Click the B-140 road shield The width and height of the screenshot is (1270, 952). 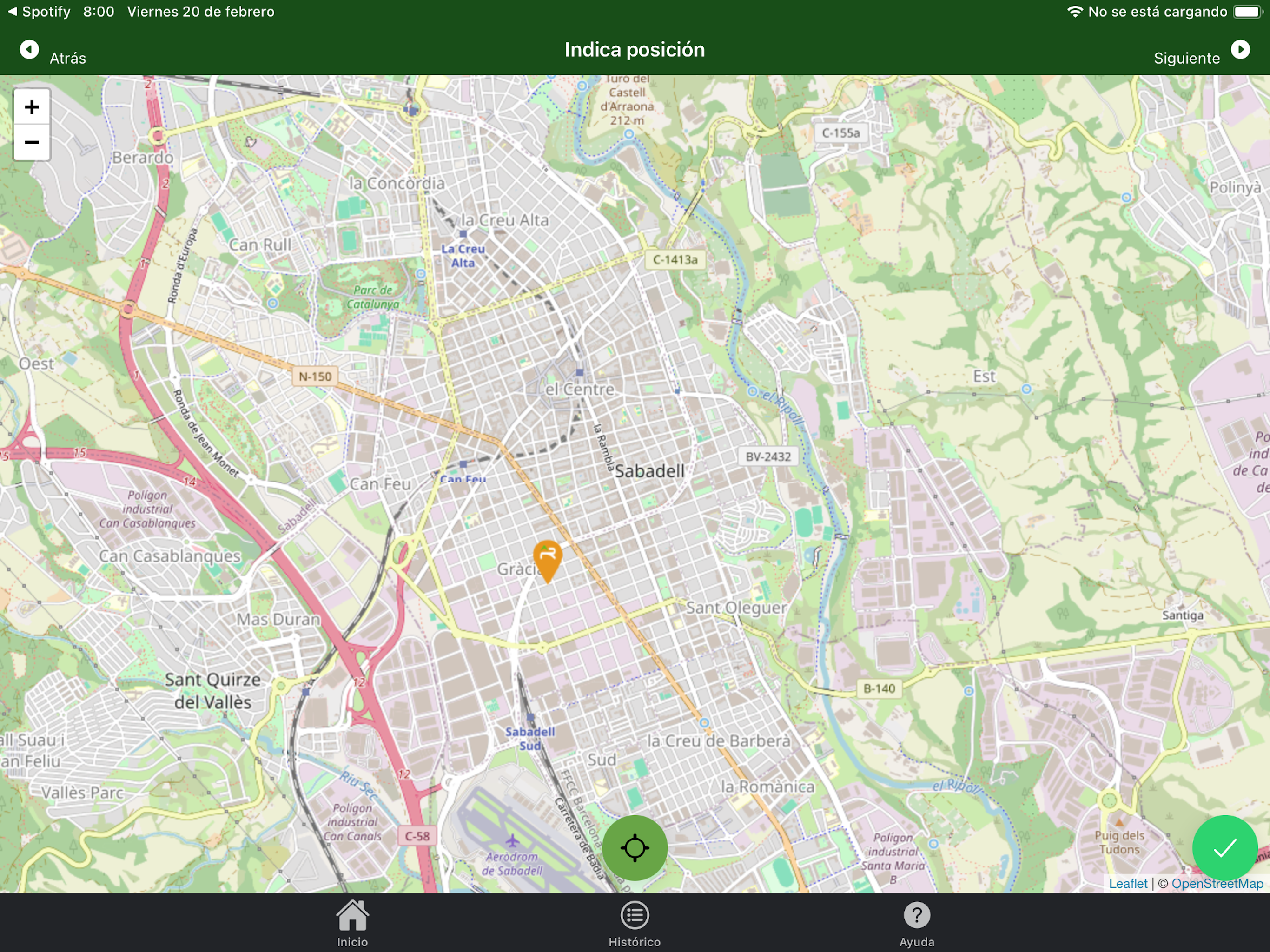tap(879, 688)
